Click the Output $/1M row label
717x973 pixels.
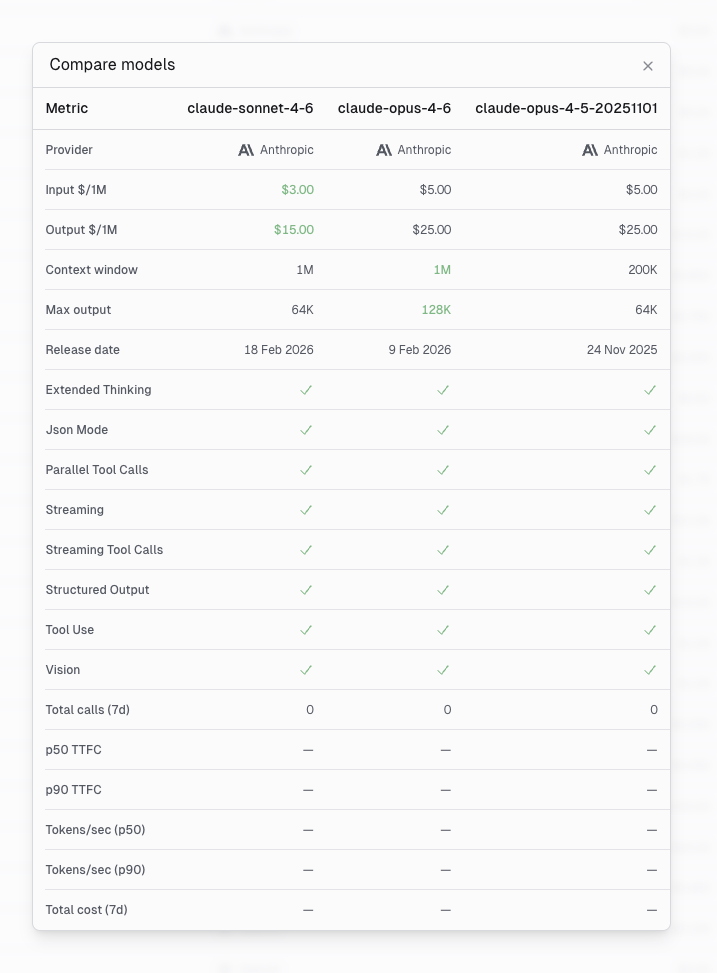point(81,230)
